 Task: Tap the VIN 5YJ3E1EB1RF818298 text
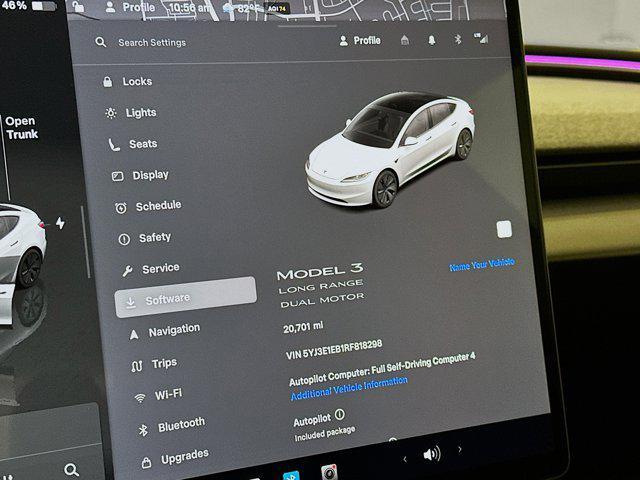(334, 350)
